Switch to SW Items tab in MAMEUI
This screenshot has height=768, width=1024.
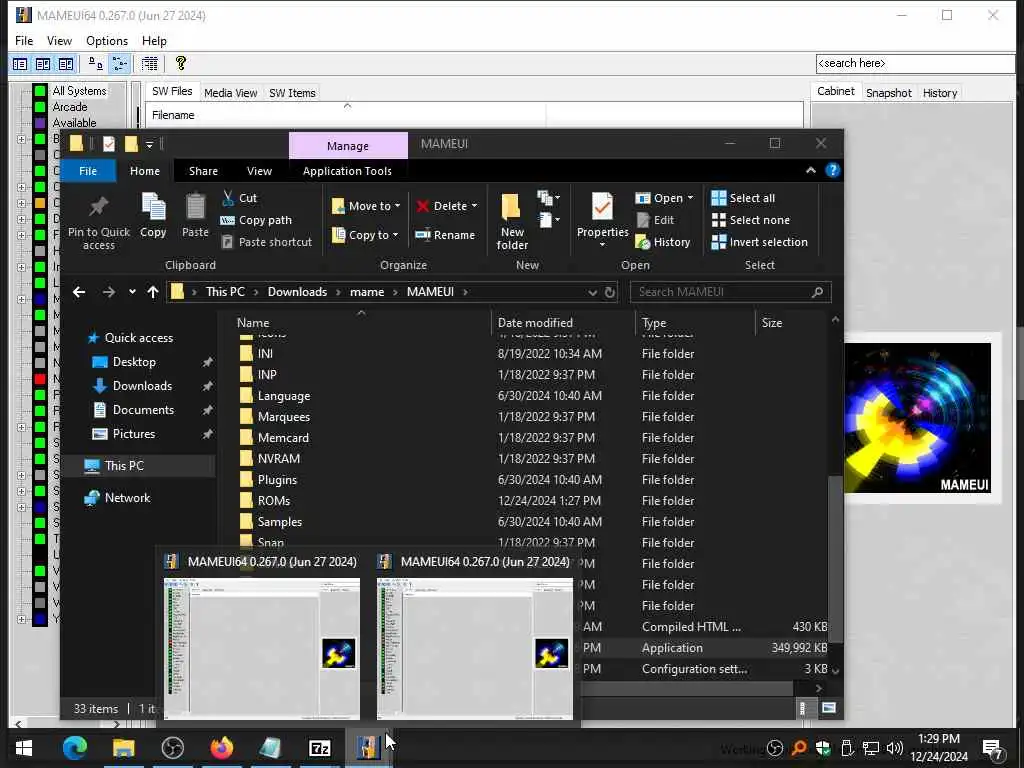293,93
